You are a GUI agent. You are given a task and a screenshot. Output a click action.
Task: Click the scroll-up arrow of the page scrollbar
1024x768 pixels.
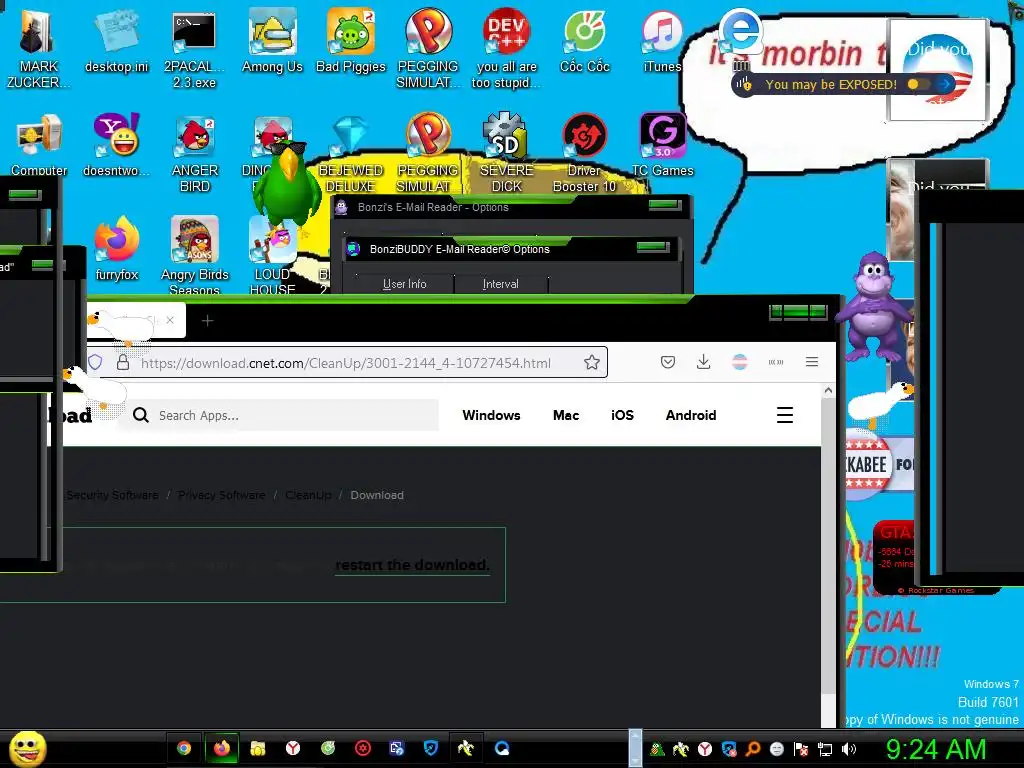(x=828, y=391)
